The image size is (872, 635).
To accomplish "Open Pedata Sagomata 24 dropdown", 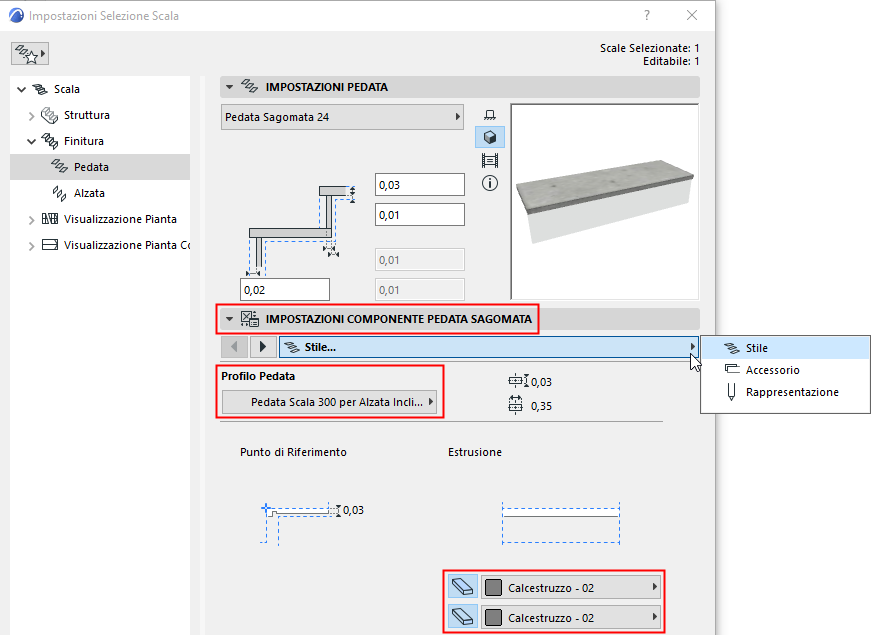I will [342, 117].
